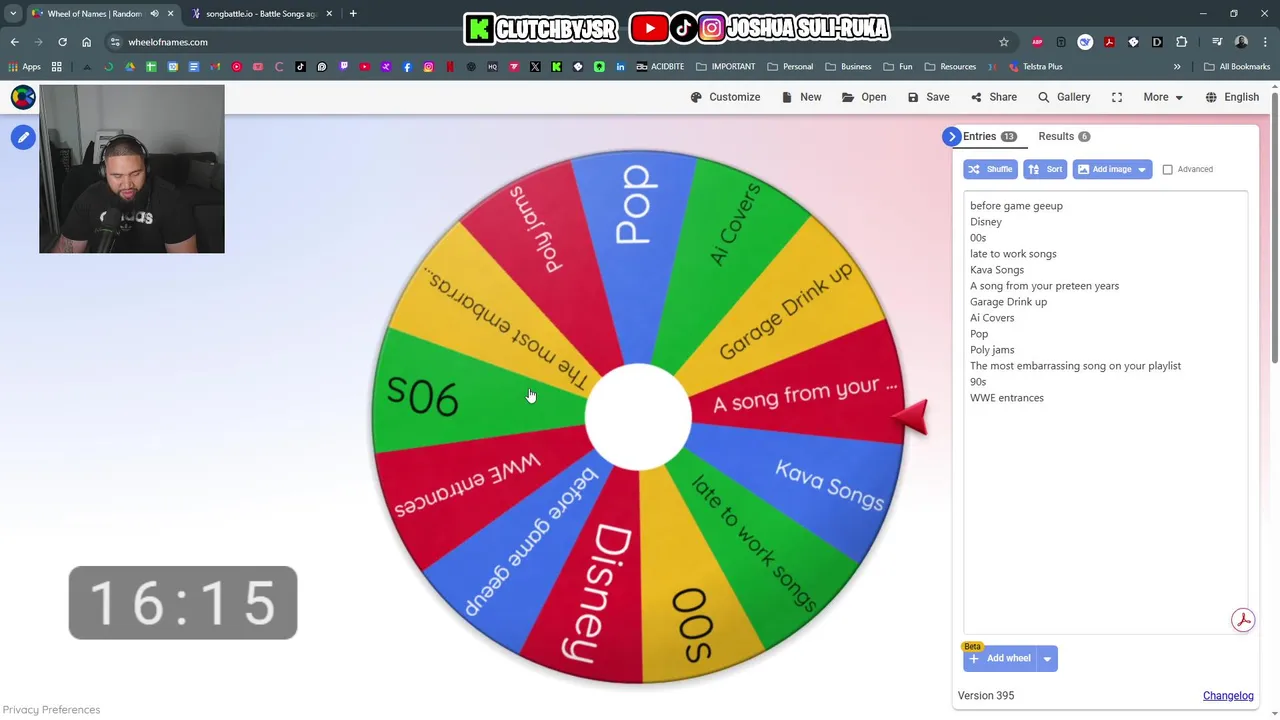The width and height of the screenshot is (1280, 720).
Task: Open Instagram bookmark
Action: pyautogui.click(x=428, y=66)
